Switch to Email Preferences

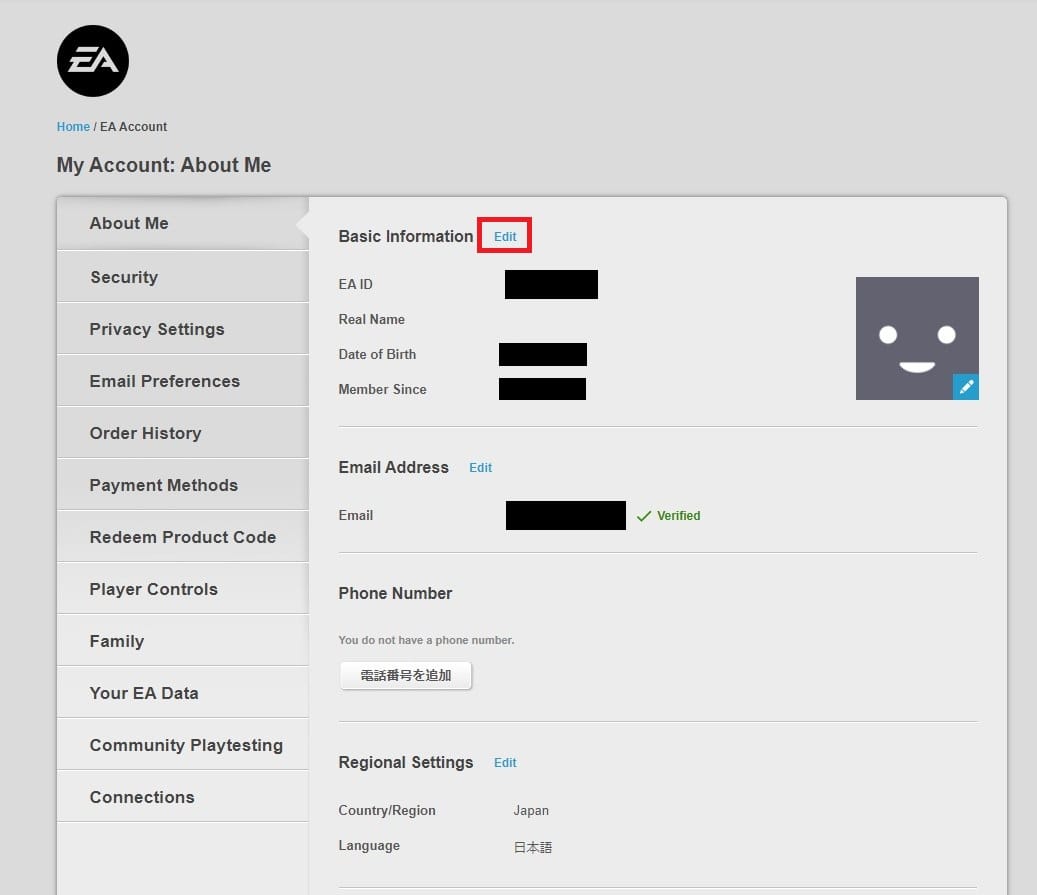pos(183,381)
